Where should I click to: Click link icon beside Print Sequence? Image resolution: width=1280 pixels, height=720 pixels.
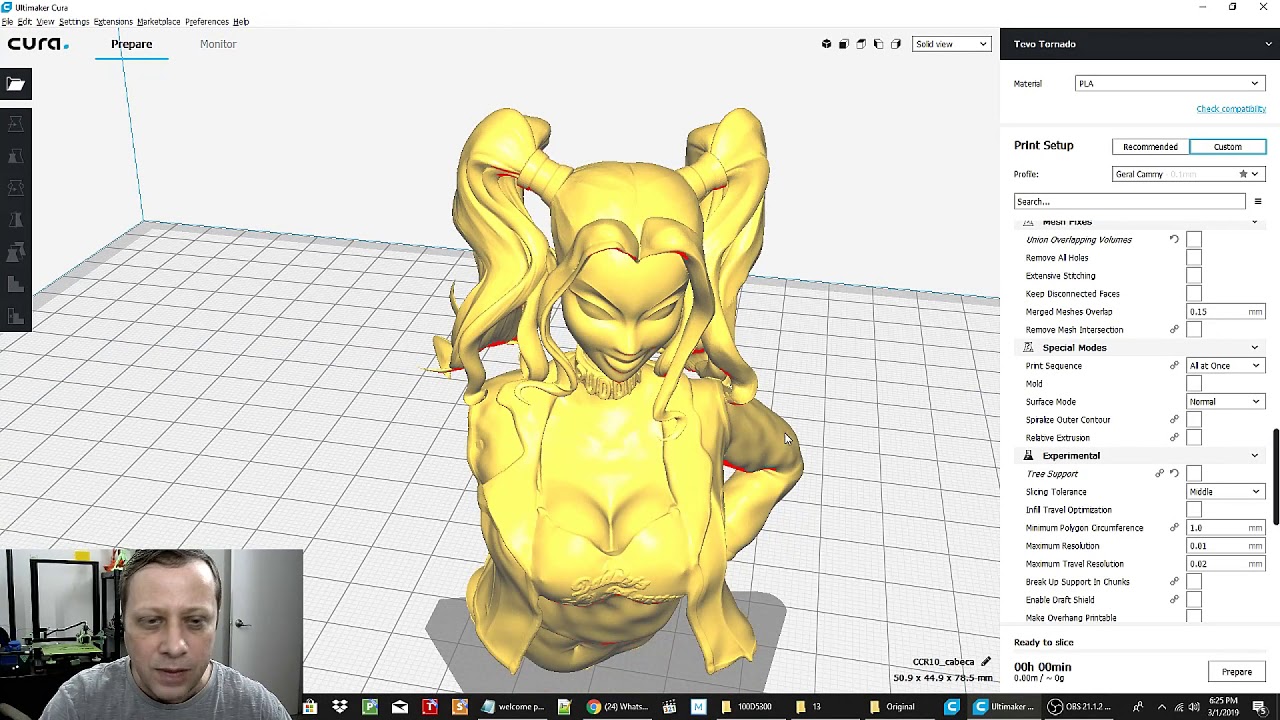(x=1174, y=366)
